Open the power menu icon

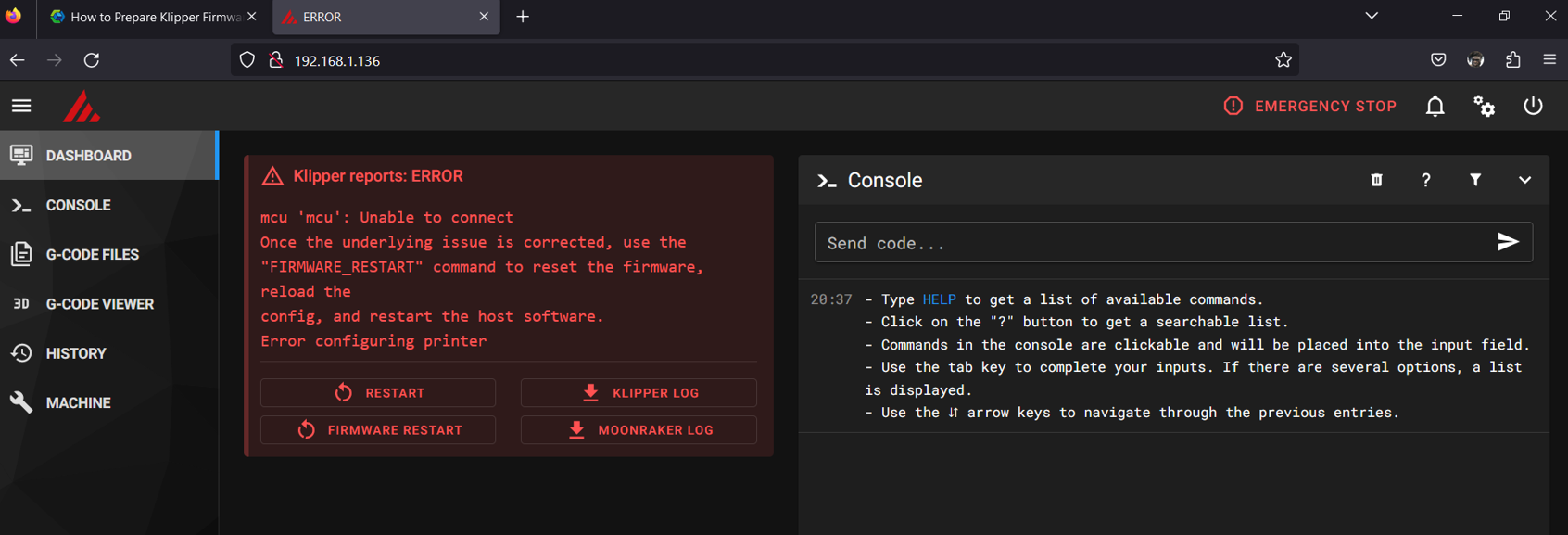pos(1534,107)
